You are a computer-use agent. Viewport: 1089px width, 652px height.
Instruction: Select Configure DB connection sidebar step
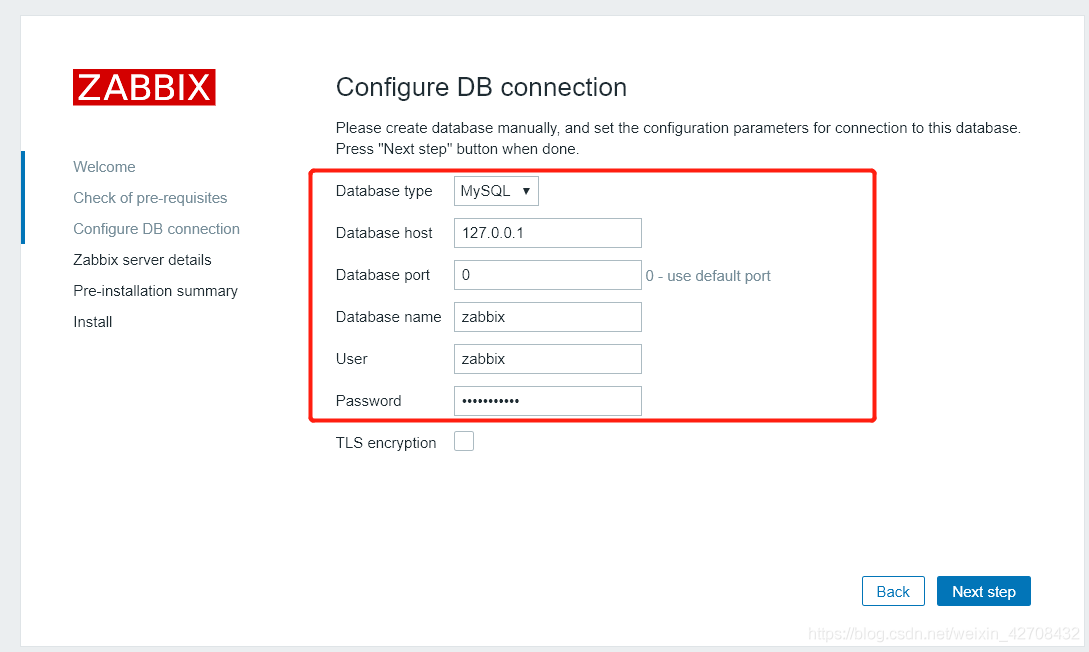pos(156,229)
